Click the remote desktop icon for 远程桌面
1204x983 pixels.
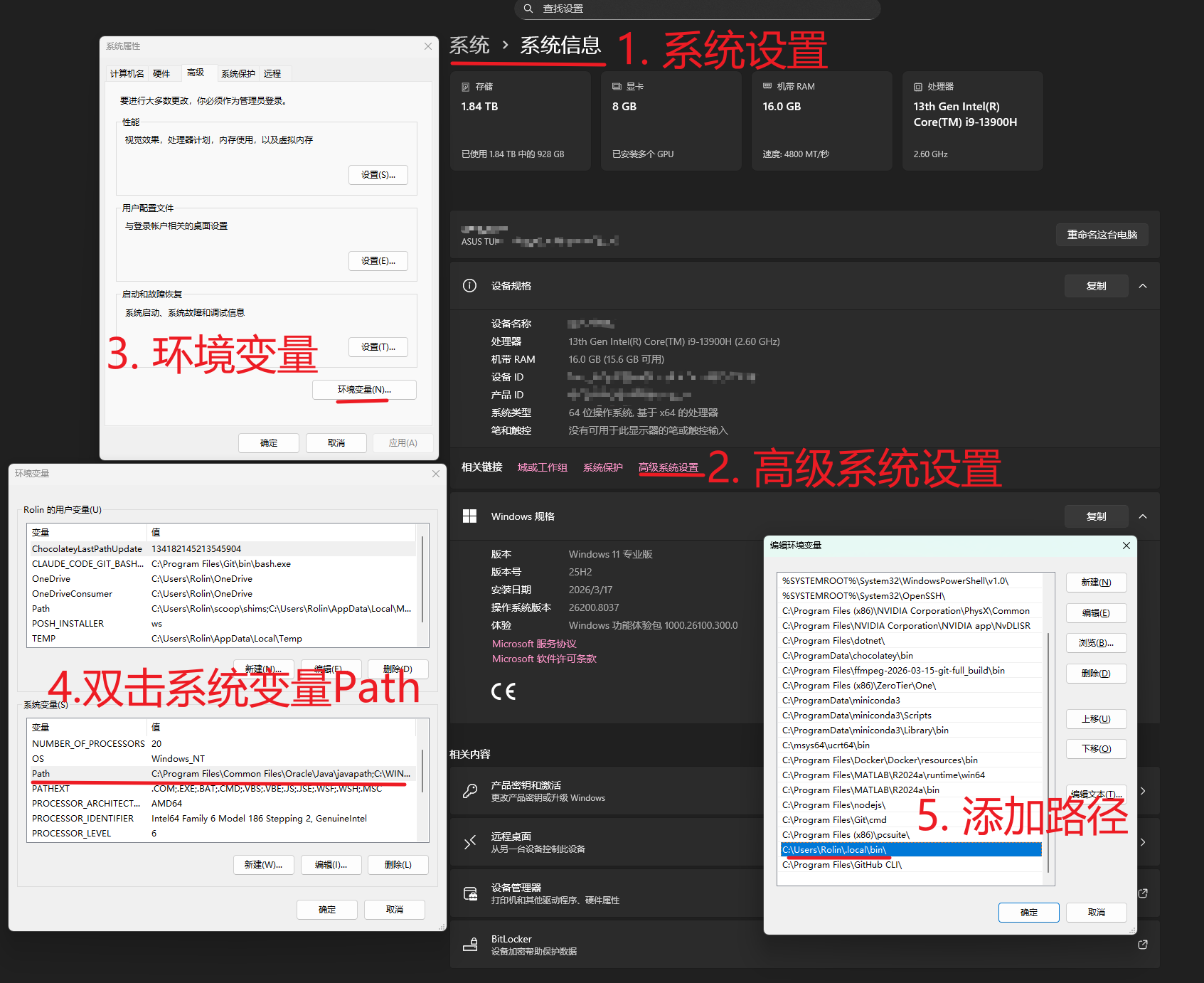point(470,842)
